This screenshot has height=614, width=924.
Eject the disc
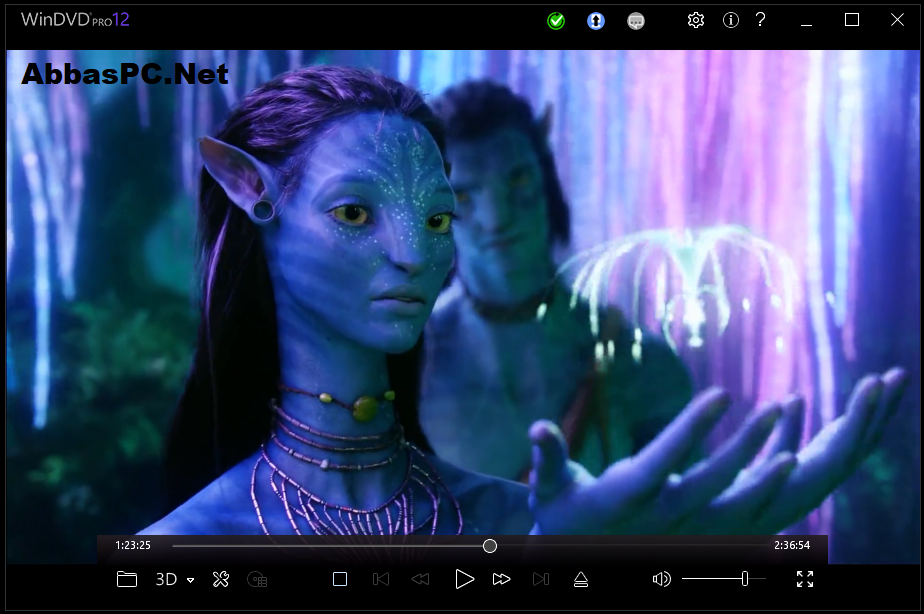pyautogui.click(x=581, y=580)
